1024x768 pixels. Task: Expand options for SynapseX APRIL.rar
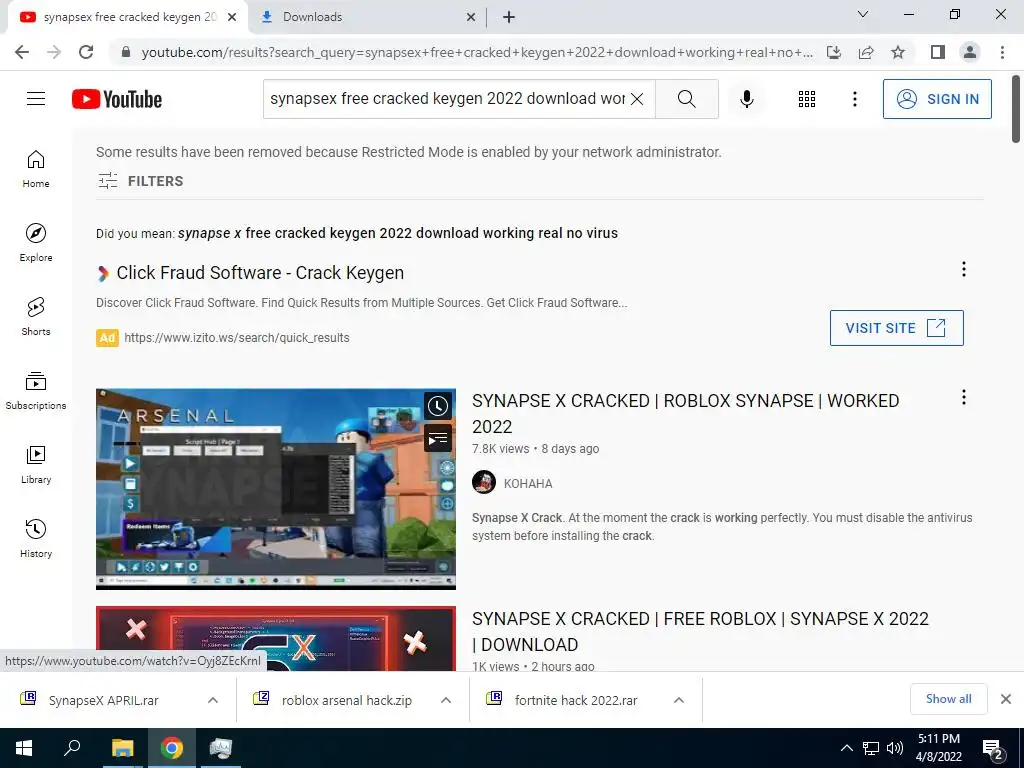tap(213, 700)
